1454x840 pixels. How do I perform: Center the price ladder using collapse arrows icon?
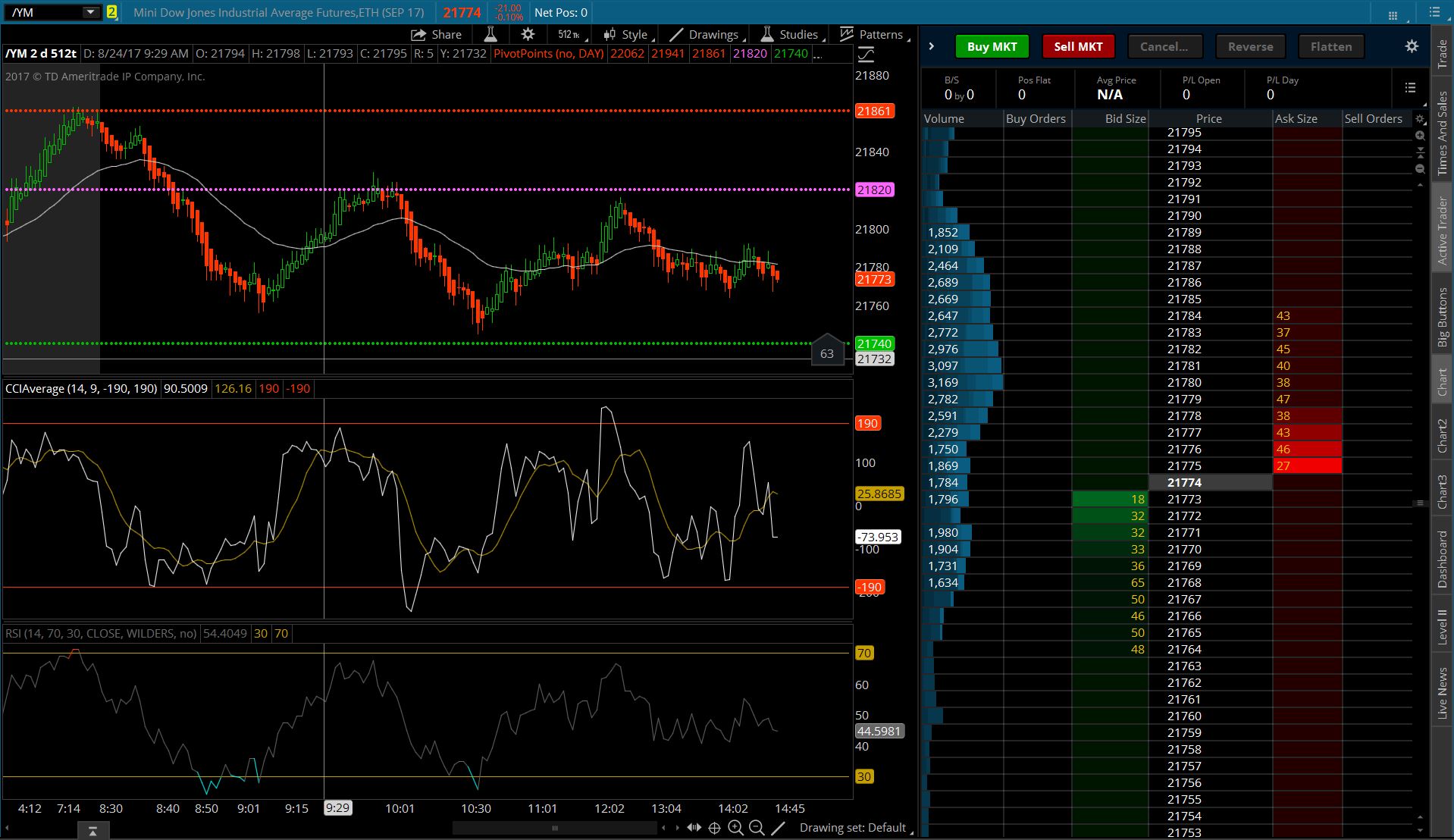tap(1420, 152)
